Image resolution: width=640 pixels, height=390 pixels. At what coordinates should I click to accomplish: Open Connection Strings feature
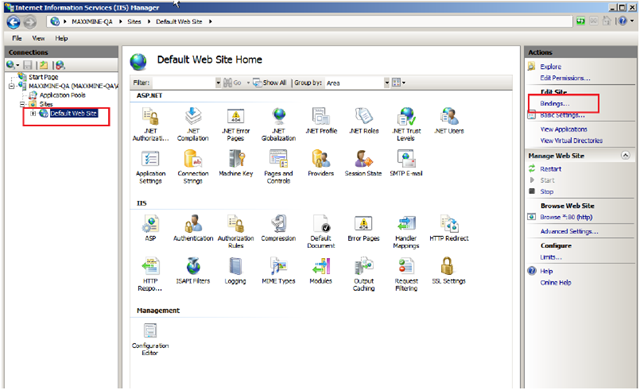193,167
